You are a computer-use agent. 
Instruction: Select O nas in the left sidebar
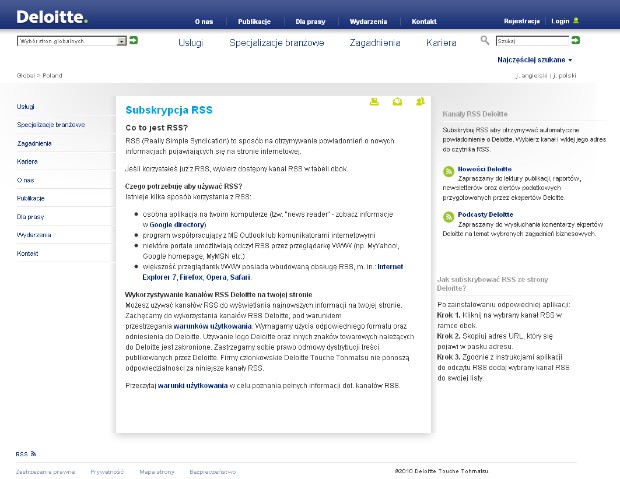(x=25, y=180)
